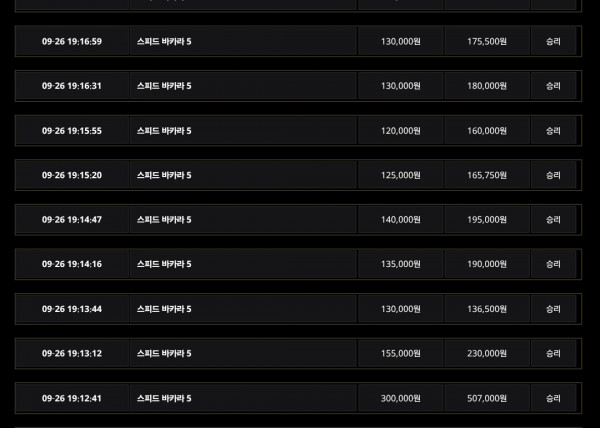Viewport: 600px width, 428px height.
Task: Click 승리 result in the 19:15:55 row
Action: (x=553, y=131)
